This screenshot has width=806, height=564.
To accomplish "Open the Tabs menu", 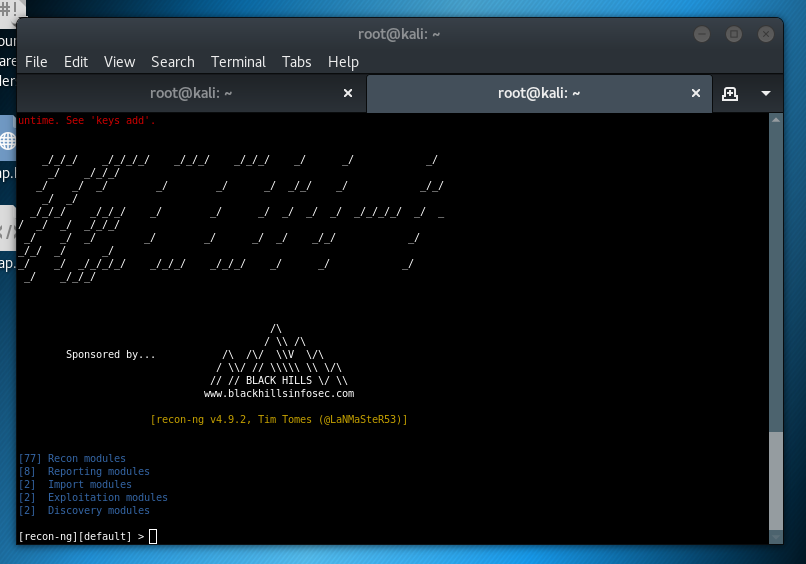I will 297,62.
